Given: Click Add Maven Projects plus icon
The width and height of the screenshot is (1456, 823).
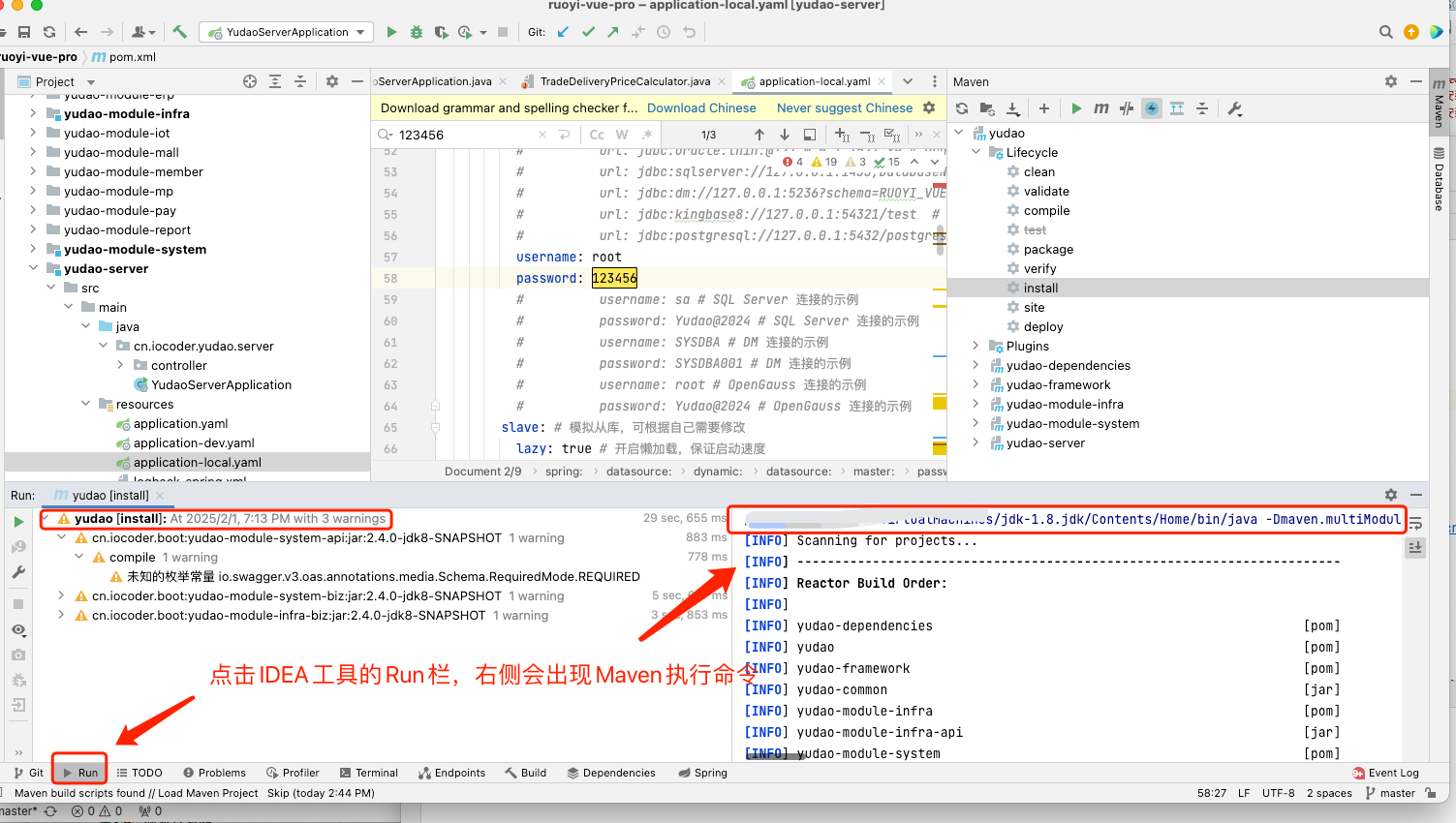Looking at the screenshot, I should click(1043, 108).
